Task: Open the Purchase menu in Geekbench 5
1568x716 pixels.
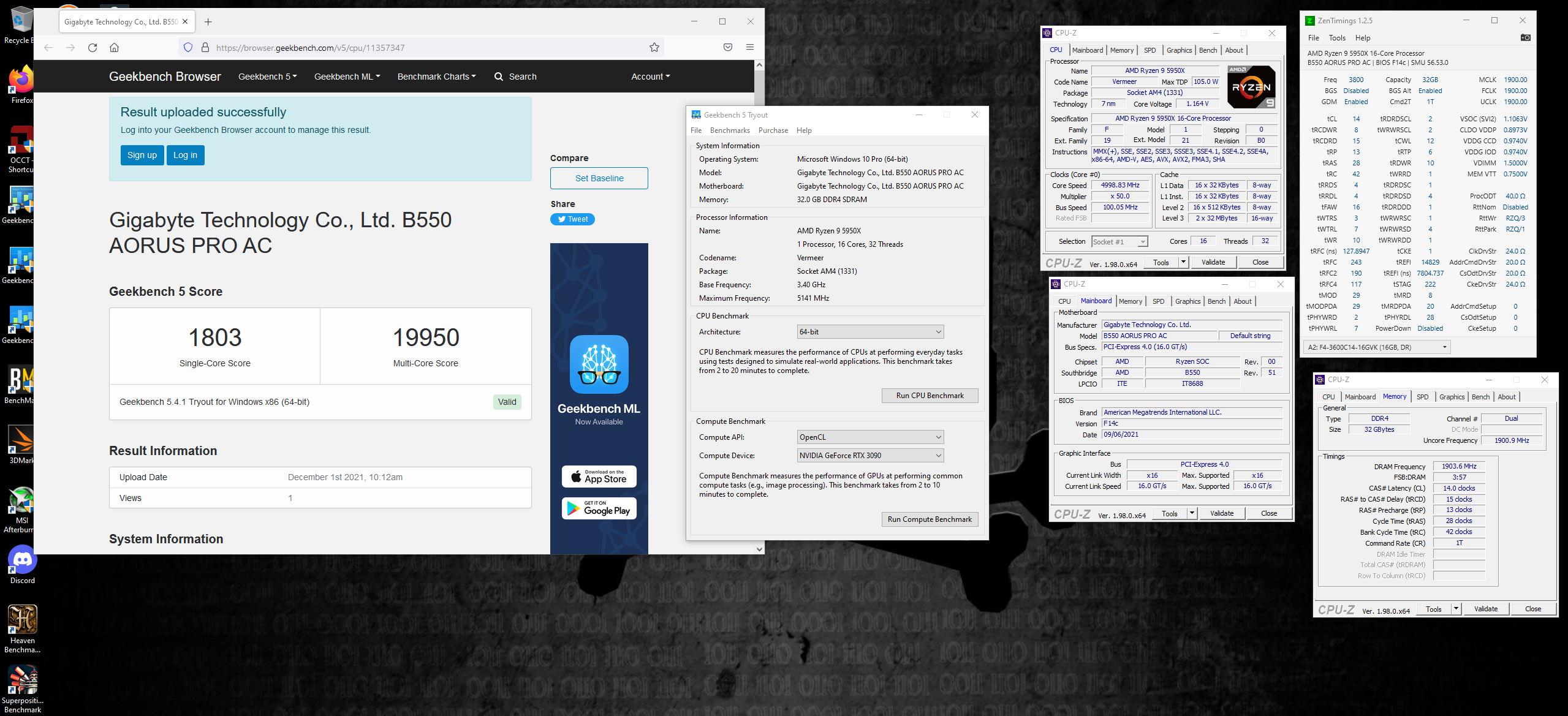Action: (773, 130)
